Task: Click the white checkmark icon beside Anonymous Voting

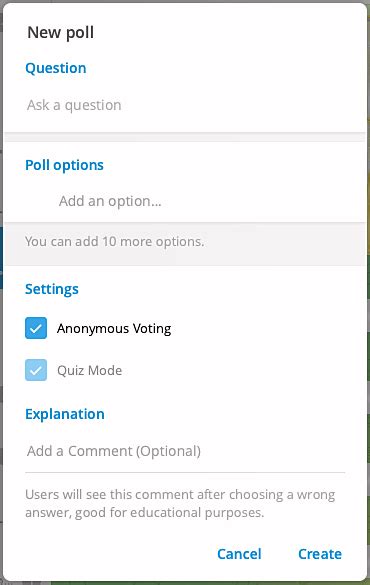Action: (36, 329)
